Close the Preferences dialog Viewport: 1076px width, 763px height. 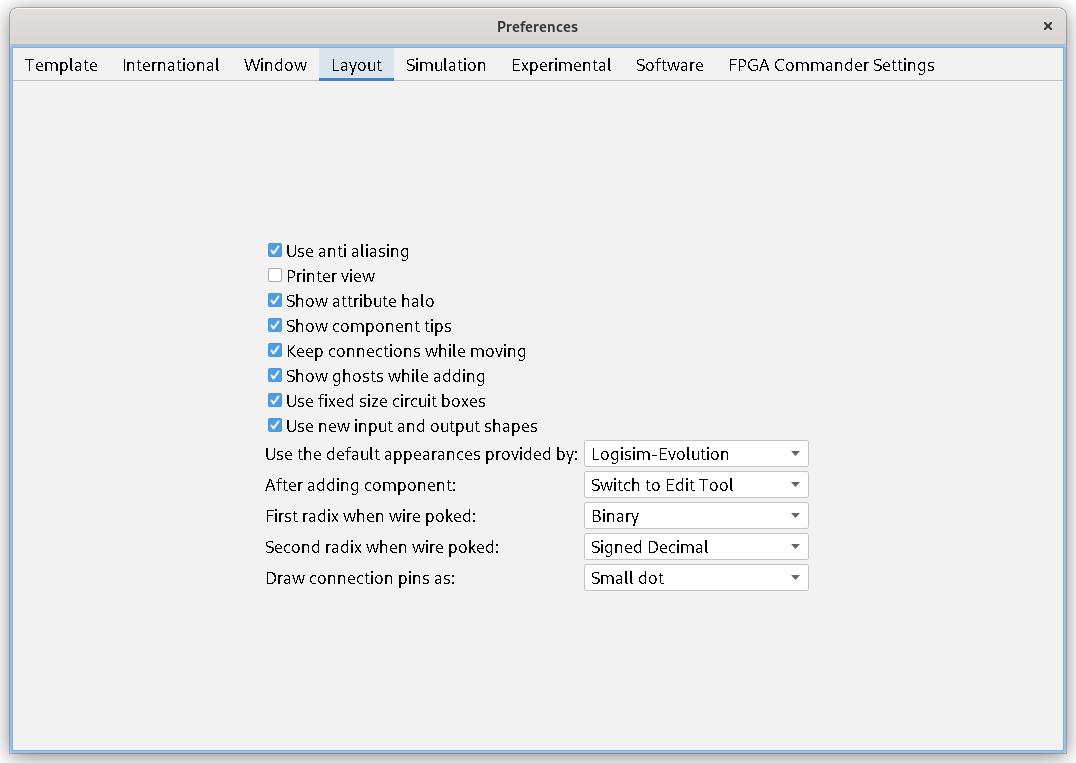point(1048,26)
